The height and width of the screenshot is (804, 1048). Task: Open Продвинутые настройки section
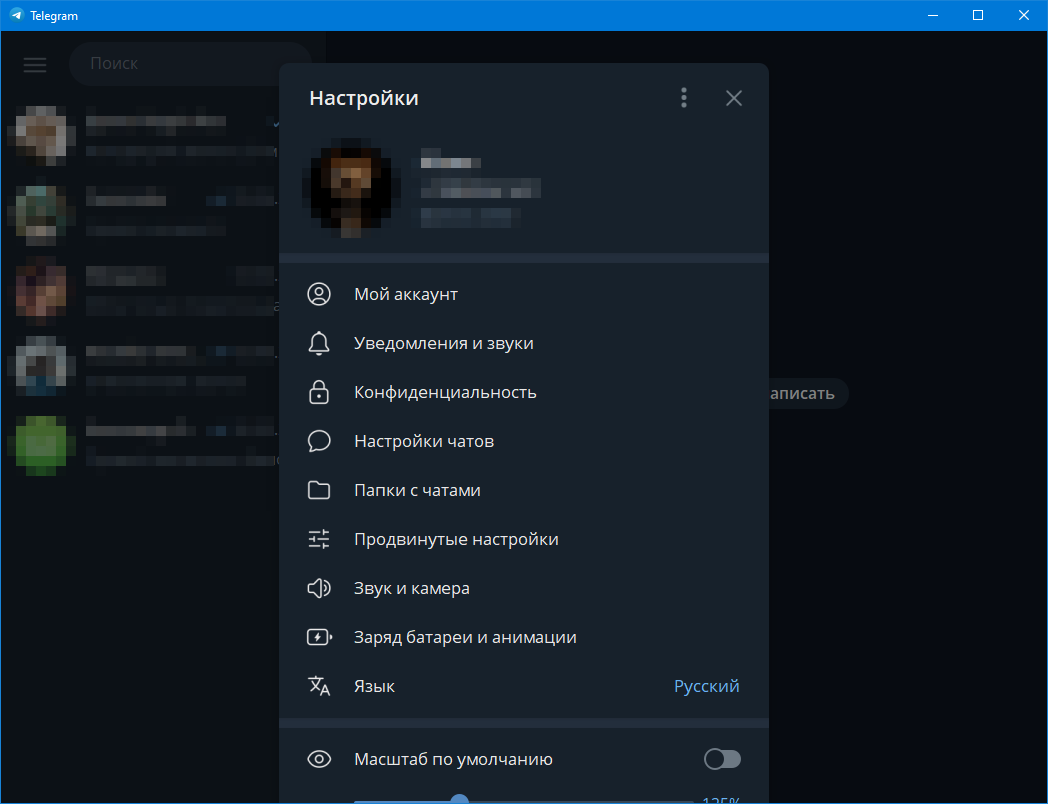coord(523,539)
